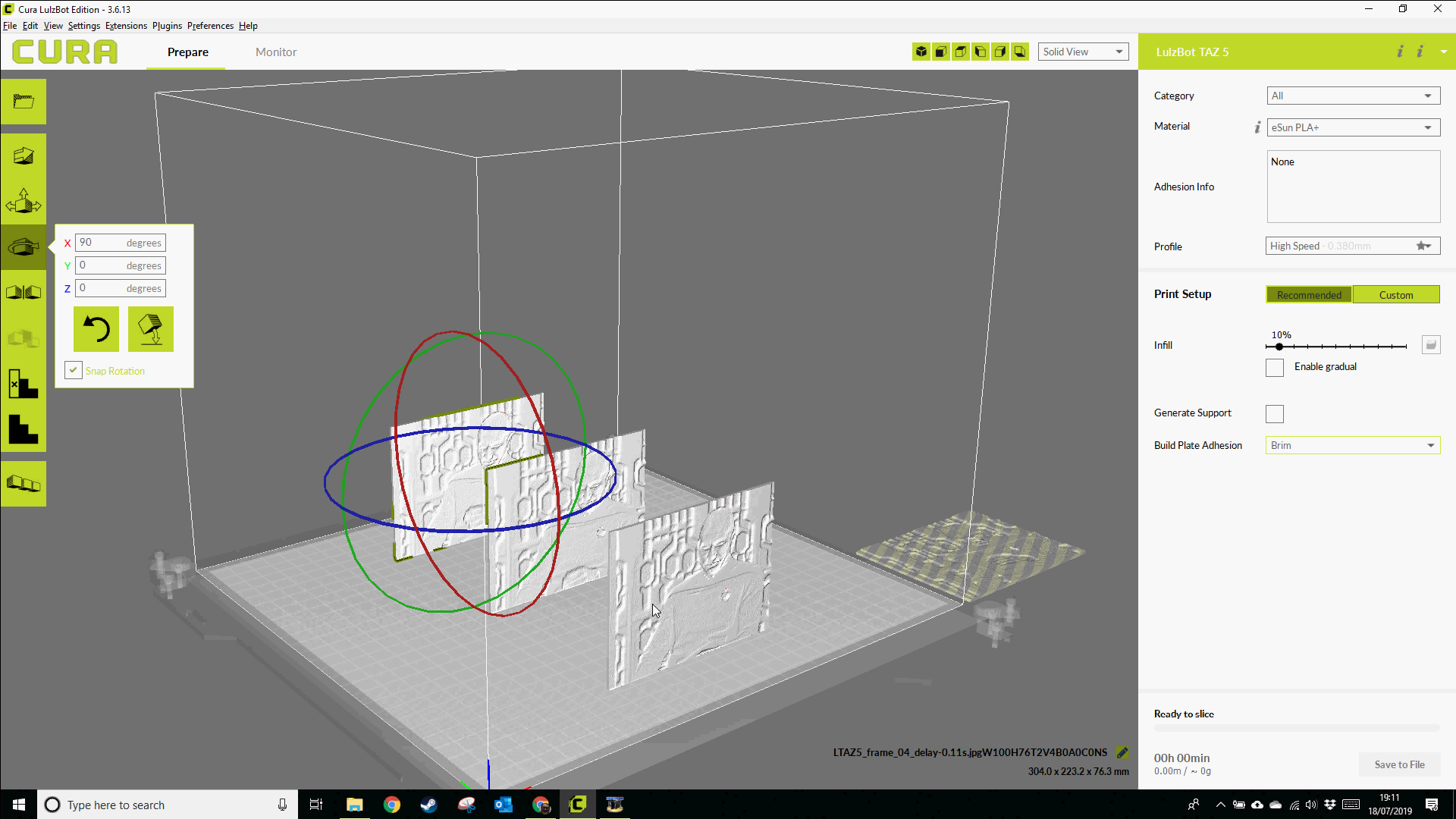Expand the Material dropdown menu
Screen dimensions: 1456x819
(x=1428, y=127)
